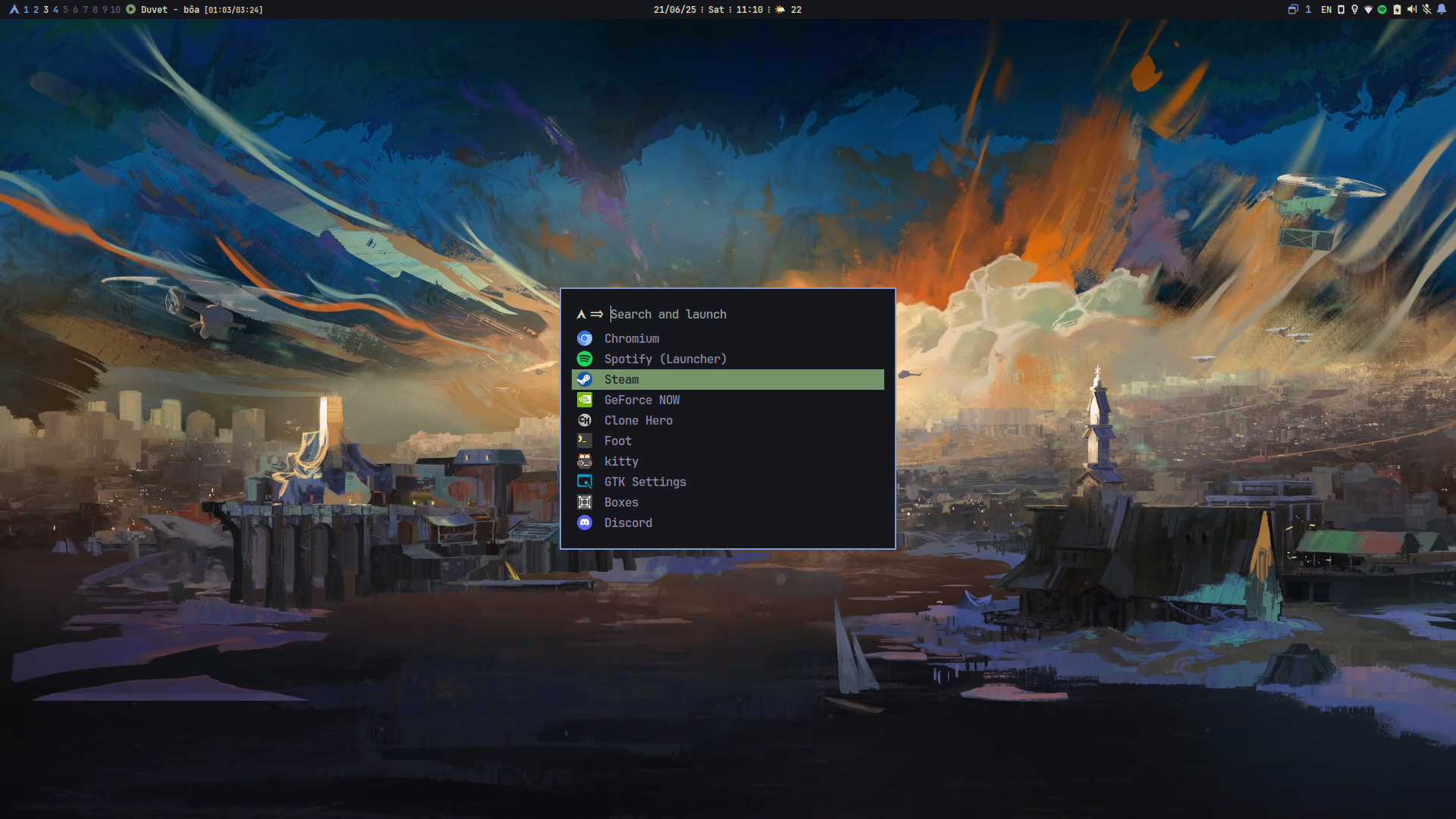Toggle the lightbulb icon in status bar
The image size is (1456, 819).
pos(1354,9)
